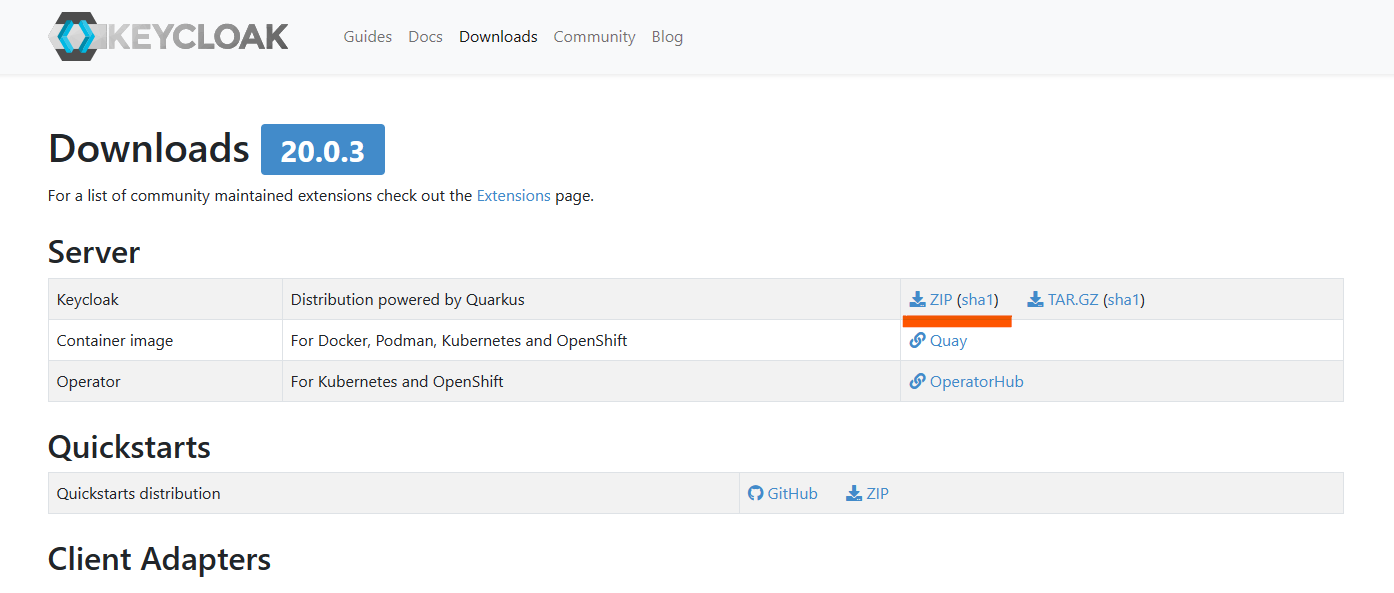Click the 'Quickstarts' section heading
Image resolution: width=1394 pixels, height=593 pixels.
(x=129, y=446)
